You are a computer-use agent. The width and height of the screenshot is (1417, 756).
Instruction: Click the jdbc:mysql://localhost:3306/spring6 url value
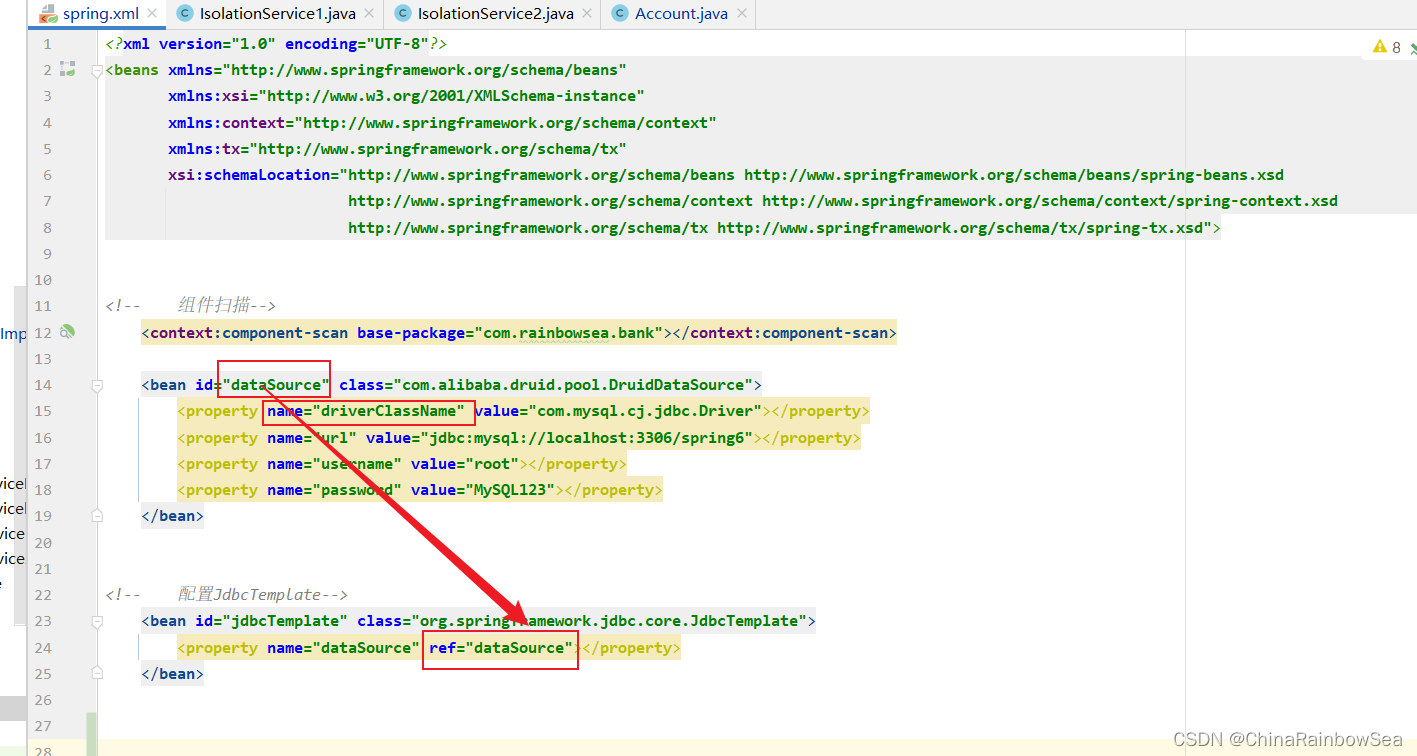586,438
